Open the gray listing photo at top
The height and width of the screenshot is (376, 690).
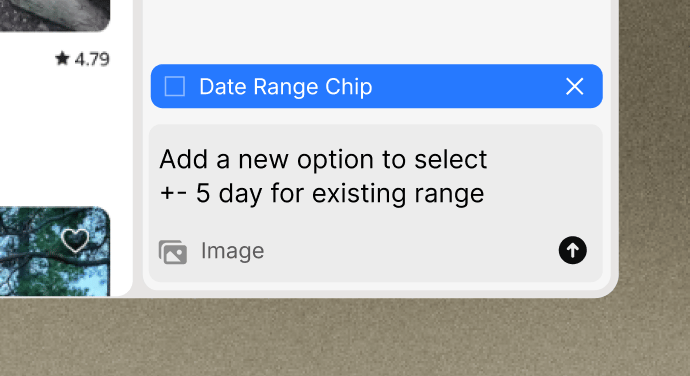click(x=55, y=15)
